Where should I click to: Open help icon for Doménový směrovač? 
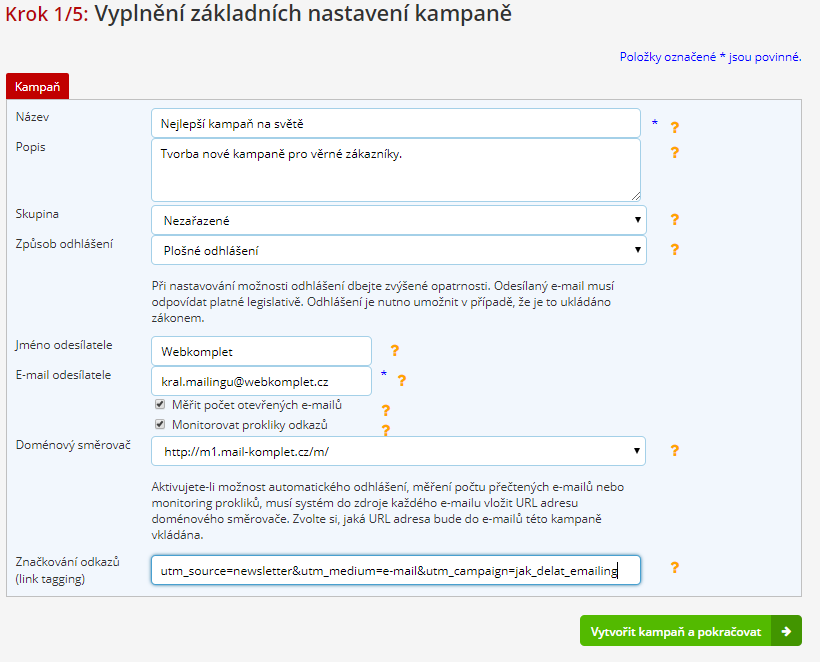pos(675,450)
